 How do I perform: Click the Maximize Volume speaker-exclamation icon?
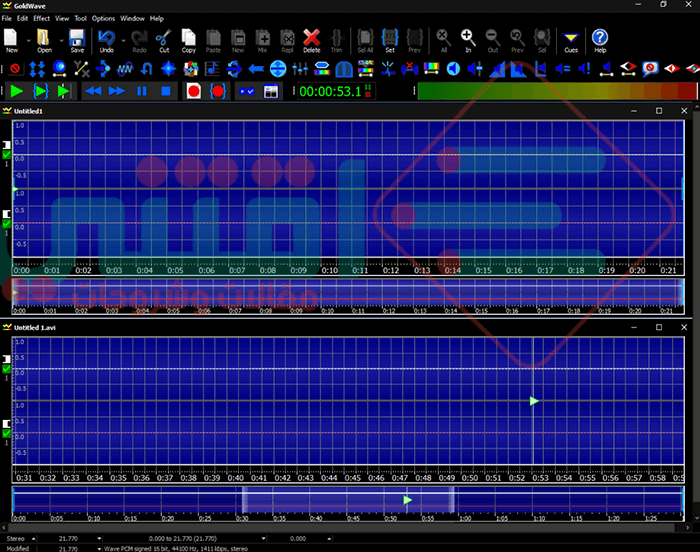(x=584, y=69)
